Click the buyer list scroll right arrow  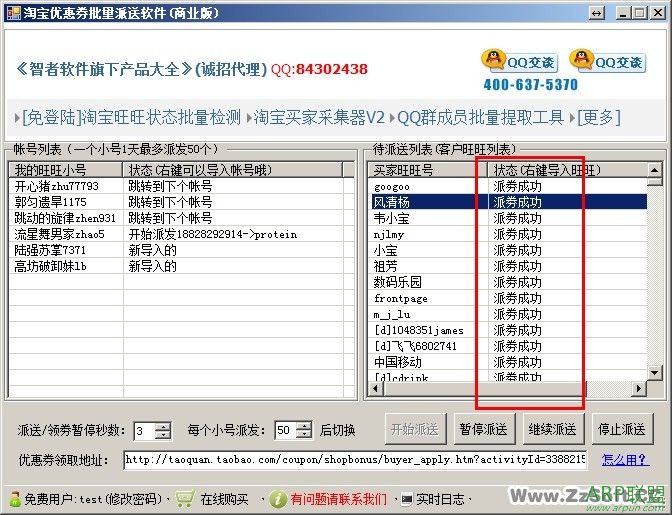pyautogui.click(x=639, y=389)
